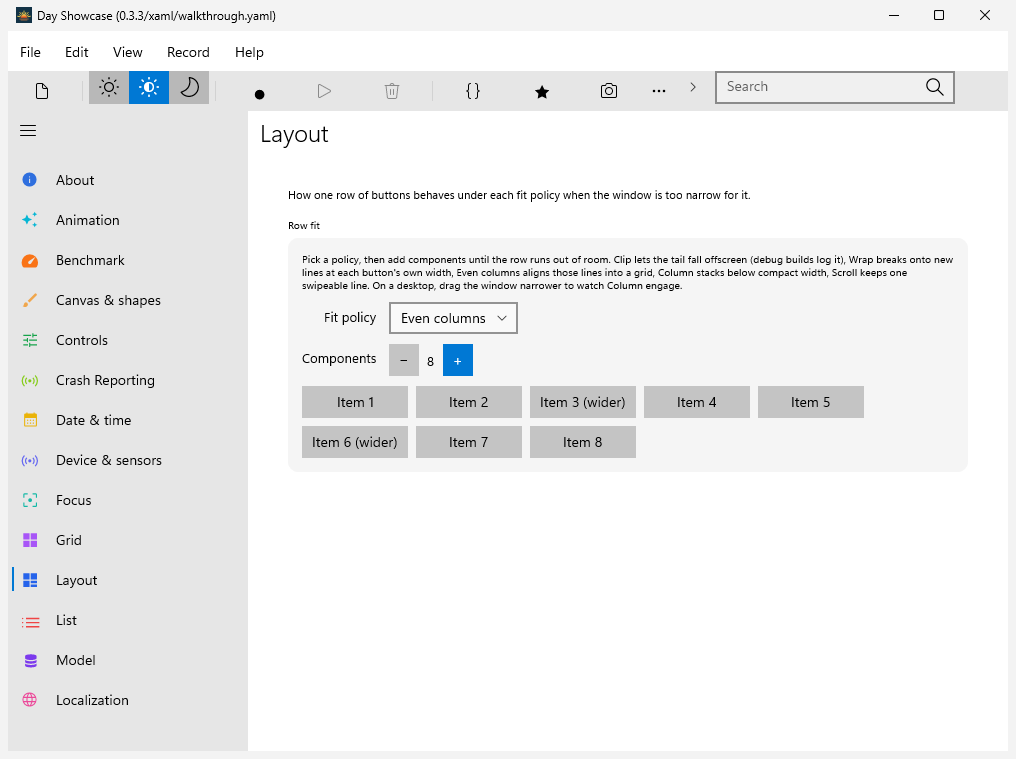Click the Item 8 button

tap(583, 442)
